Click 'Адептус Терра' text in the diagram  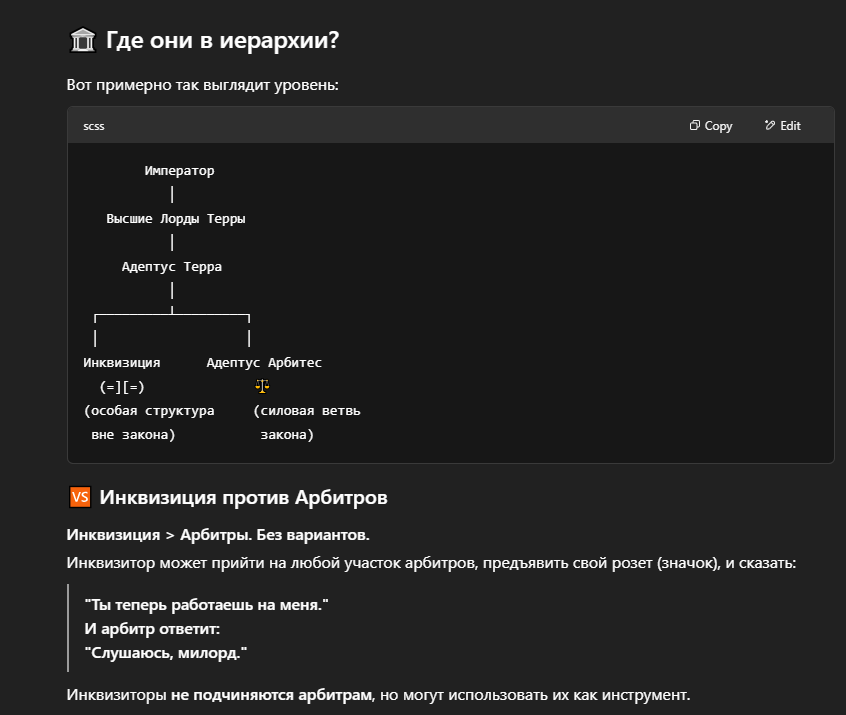click(x=172, y=267)
